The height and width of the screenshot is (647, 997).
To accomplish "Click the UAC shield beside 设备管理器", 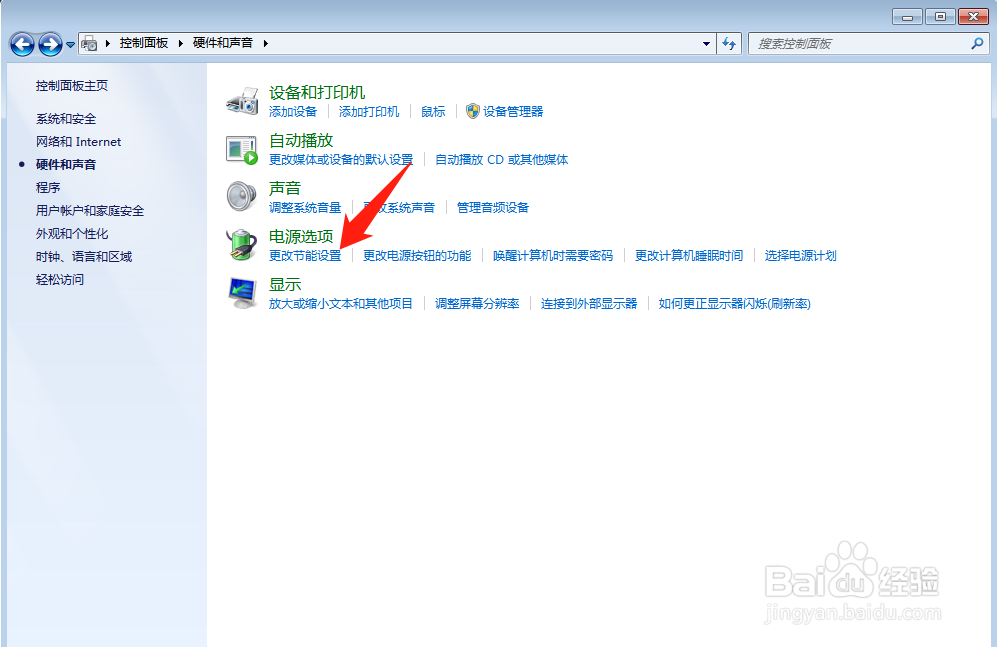I will 472,111.
